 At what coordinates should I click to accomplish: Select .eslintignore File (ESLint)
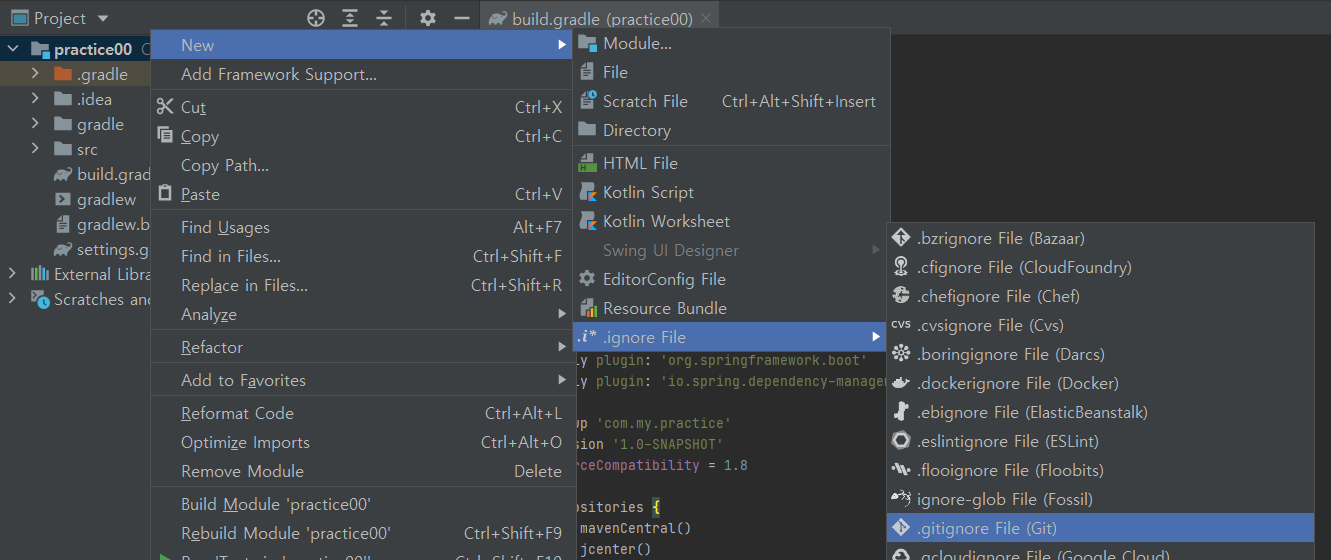(1100, 441)
